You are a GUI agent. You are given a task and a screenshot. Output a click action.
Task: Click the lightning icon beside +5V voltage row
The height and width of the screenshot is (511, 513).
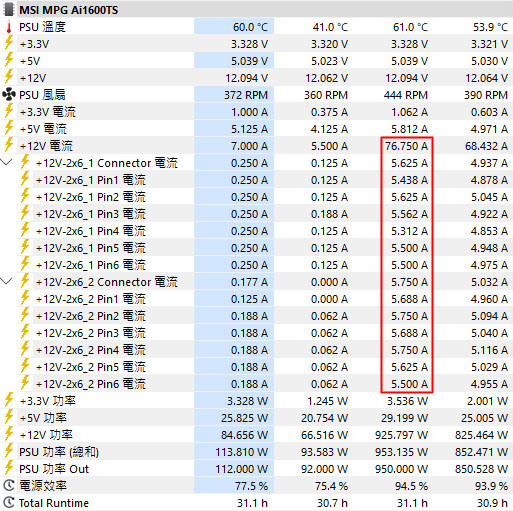[9, 60]
